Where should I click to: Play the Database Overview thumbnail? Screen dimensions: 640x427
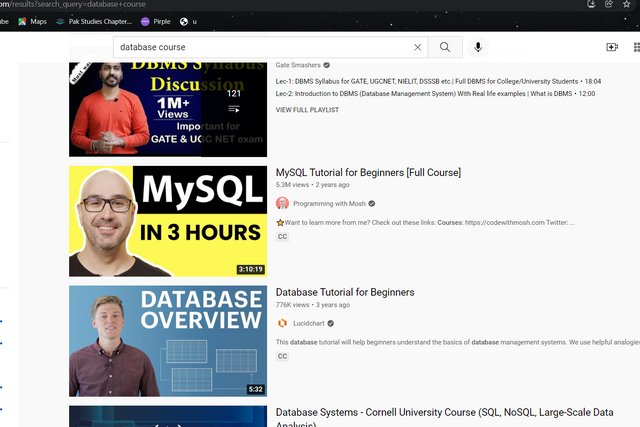click(x=168, y=341)
